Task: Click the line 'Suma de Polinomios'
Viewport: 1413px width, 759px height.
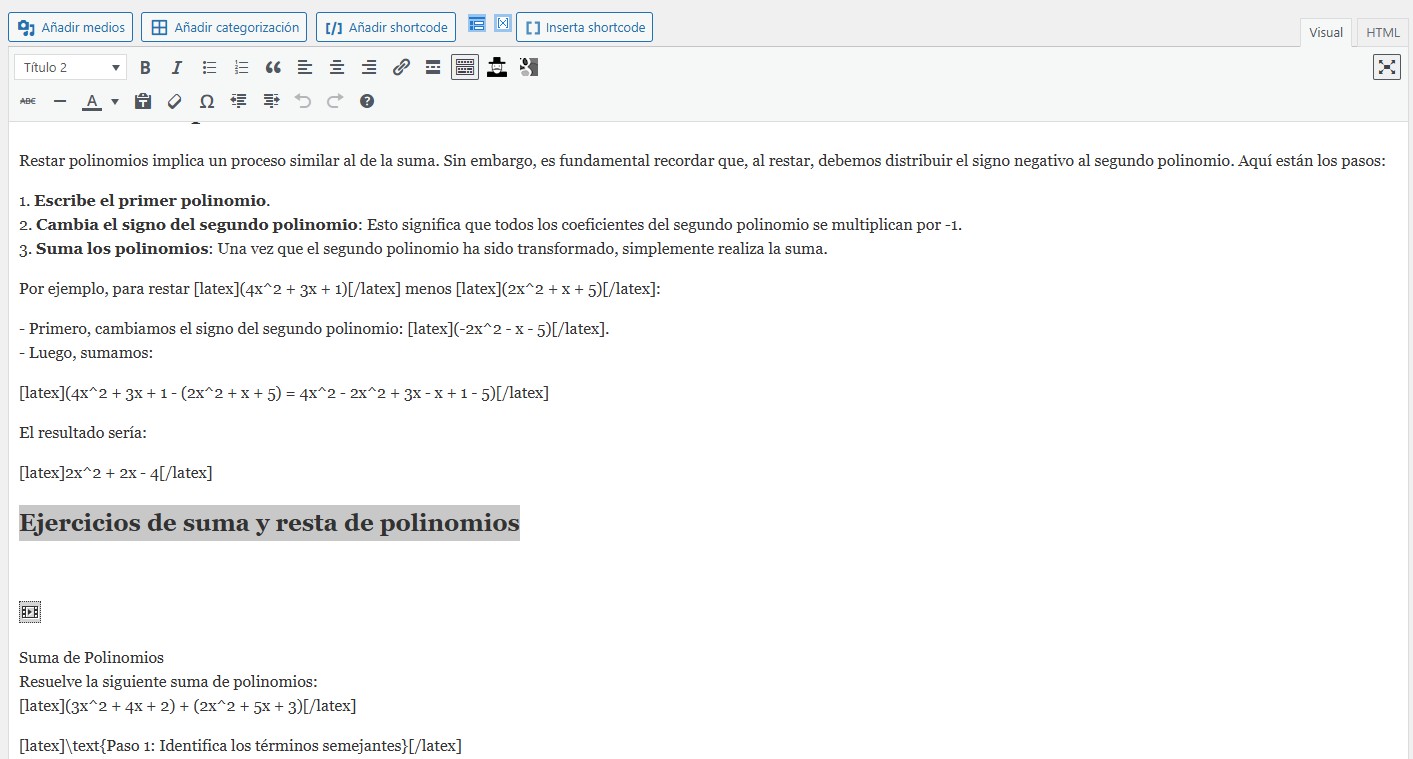Action: pyautogui.click(x=91, y=658)
